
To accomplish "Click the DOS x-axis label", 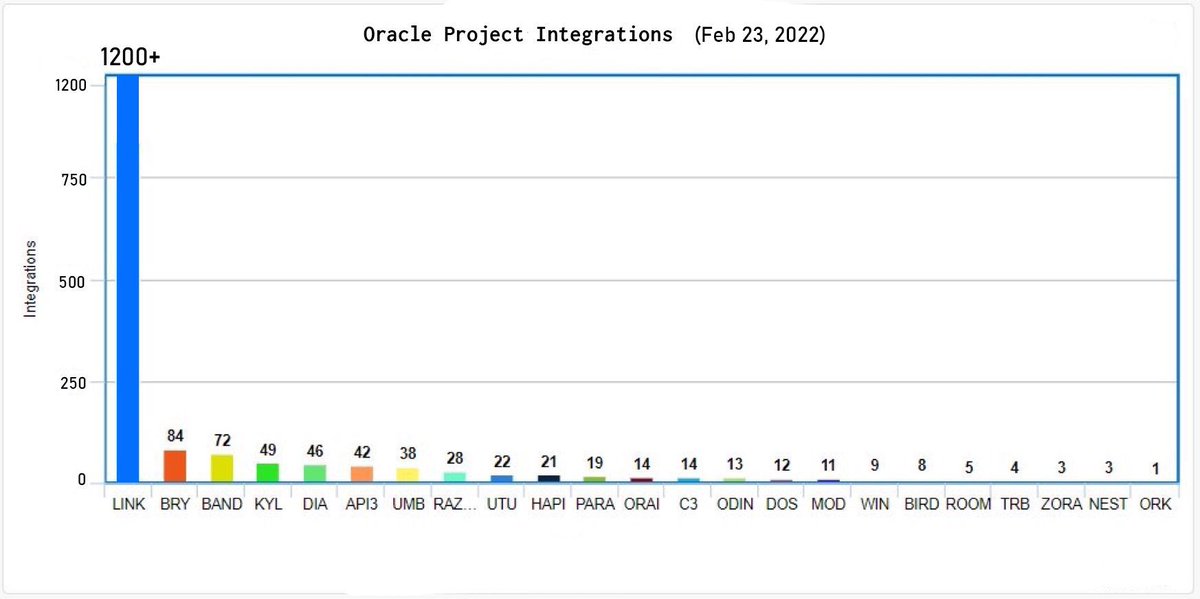I will click(782, 504).
